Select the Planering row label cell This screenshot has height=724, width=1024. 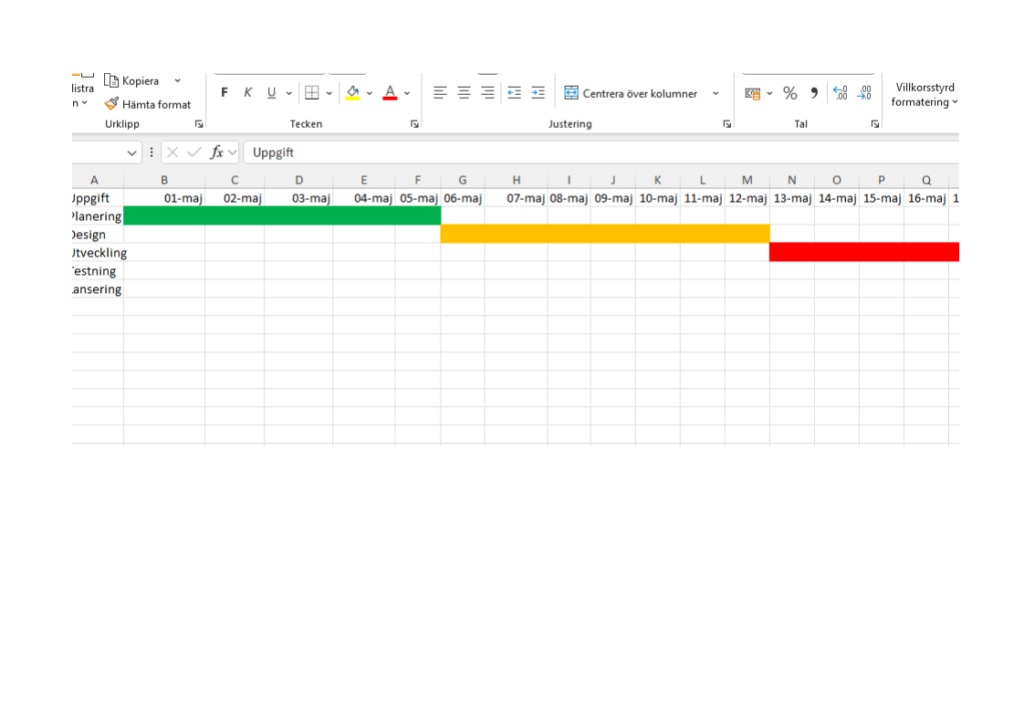tap(97, 216)
